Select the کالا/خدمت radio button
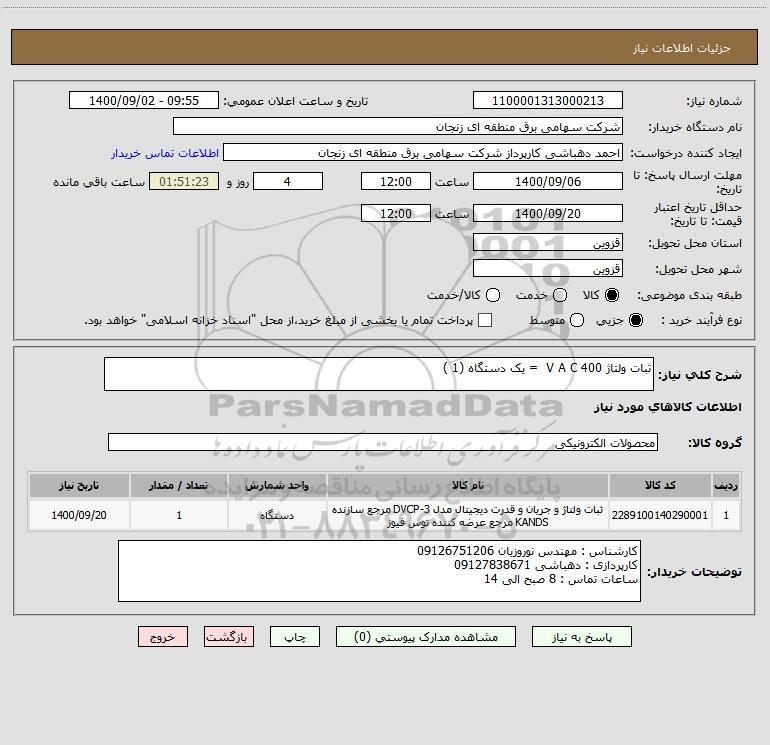 tap(493, 295)
